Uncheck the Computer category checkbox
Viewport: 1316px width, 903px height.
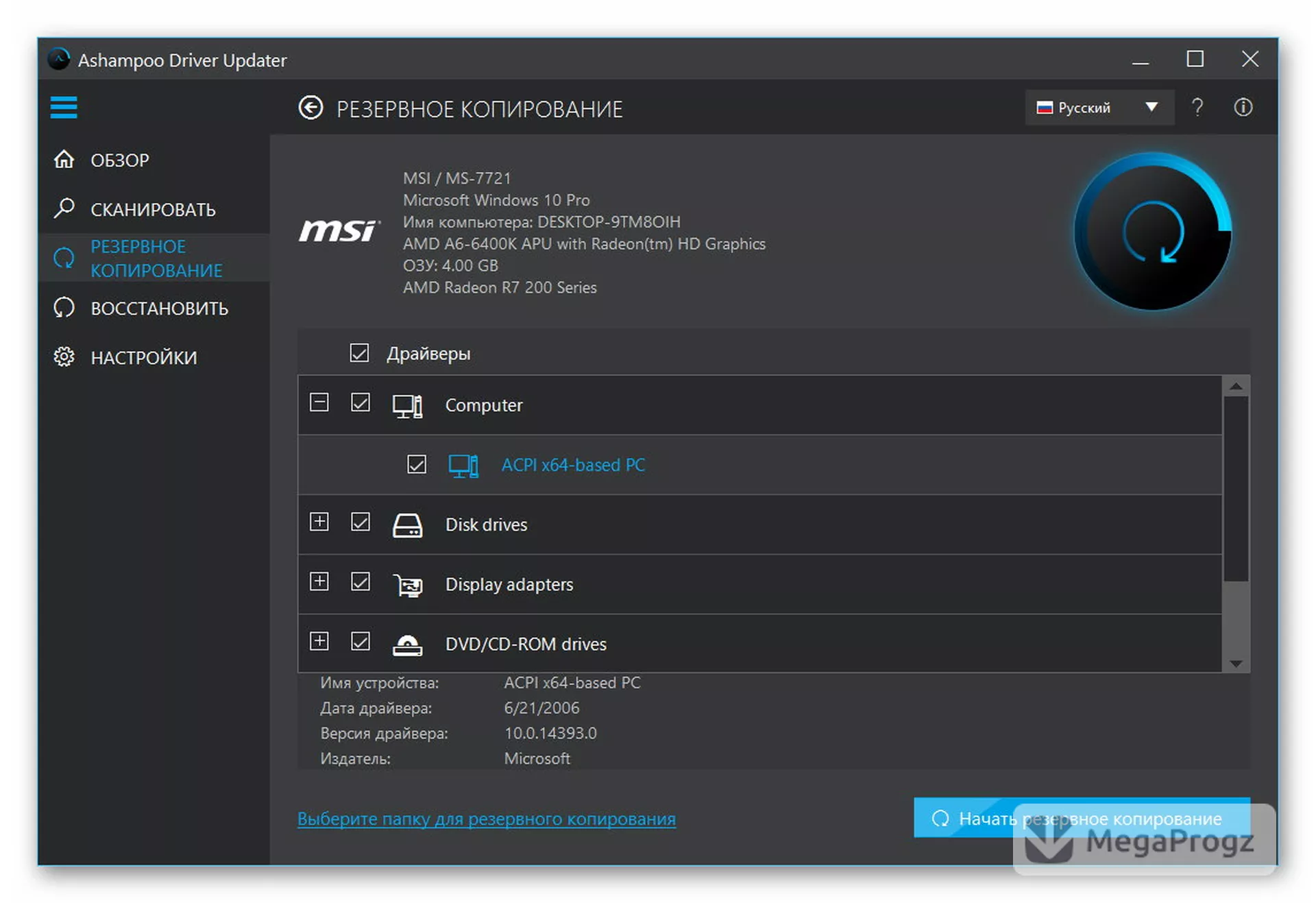pos(361,402)
